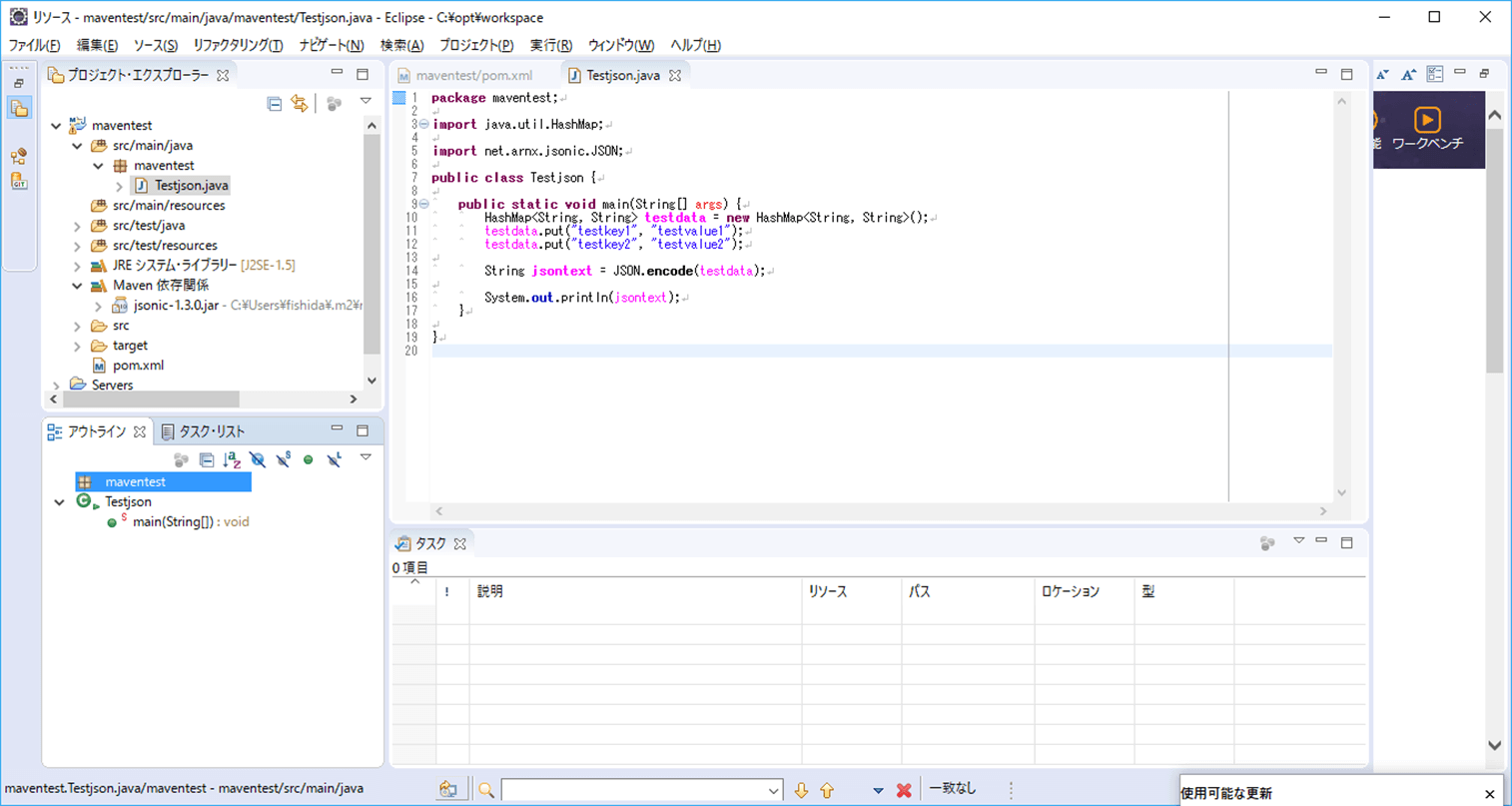The height and width of the screenshot is (806, 1512).
Task: Toggle Link with Editor in Project Explorer
Action: click(300, 104)
